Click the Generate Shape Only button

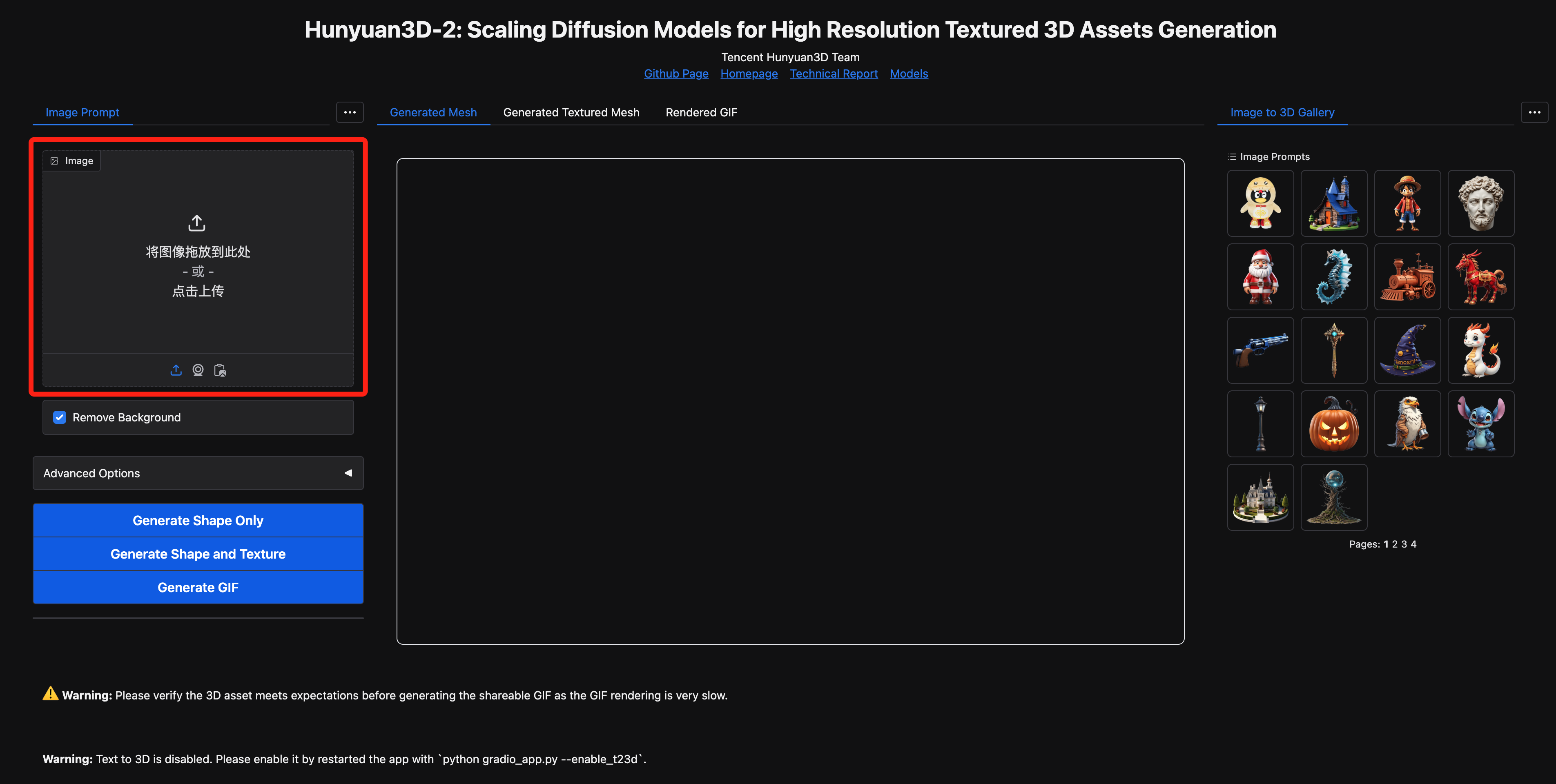(x=198, y=520)
